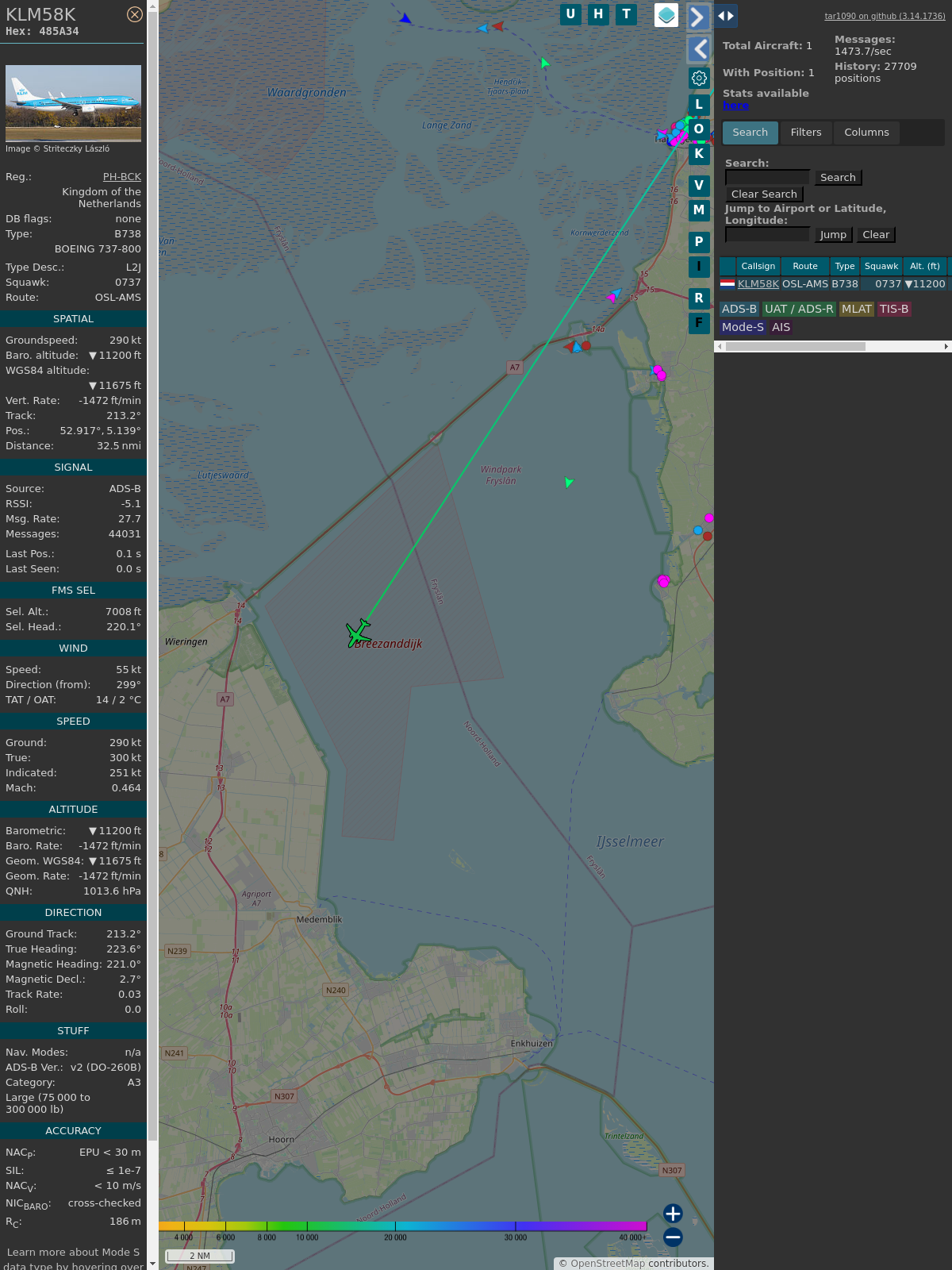Click the ADS-B source legend
Image resolution: width=952 pixels, height=1270 pixels.
[739, 309]
